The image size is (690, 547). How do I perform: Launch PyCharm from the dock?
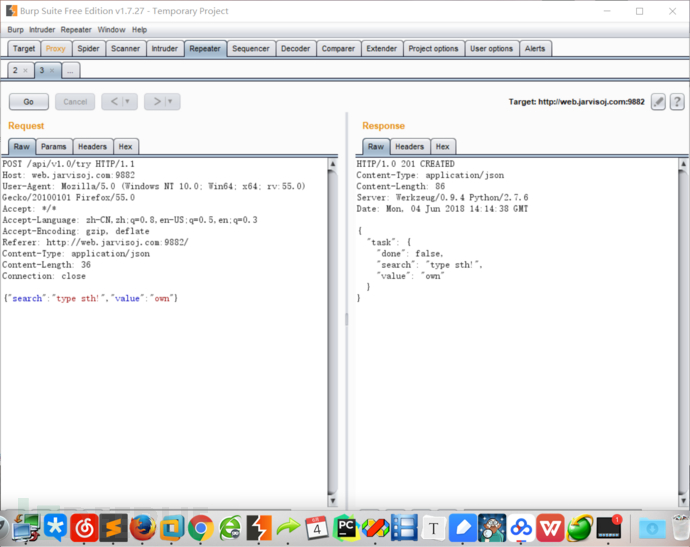point(346,527)
